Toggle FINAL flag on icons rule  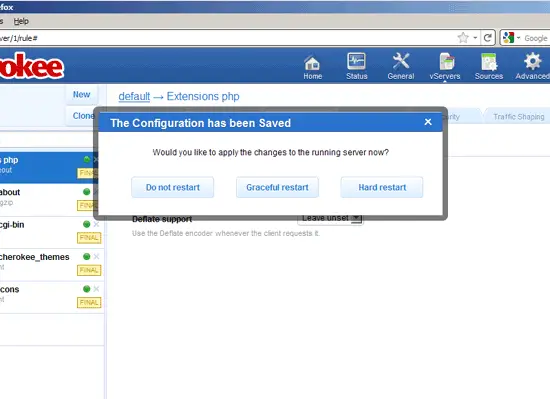89,302
